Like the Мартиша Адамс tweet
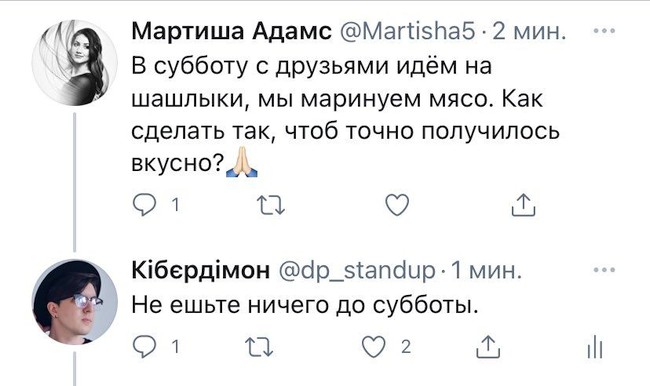 397,205
